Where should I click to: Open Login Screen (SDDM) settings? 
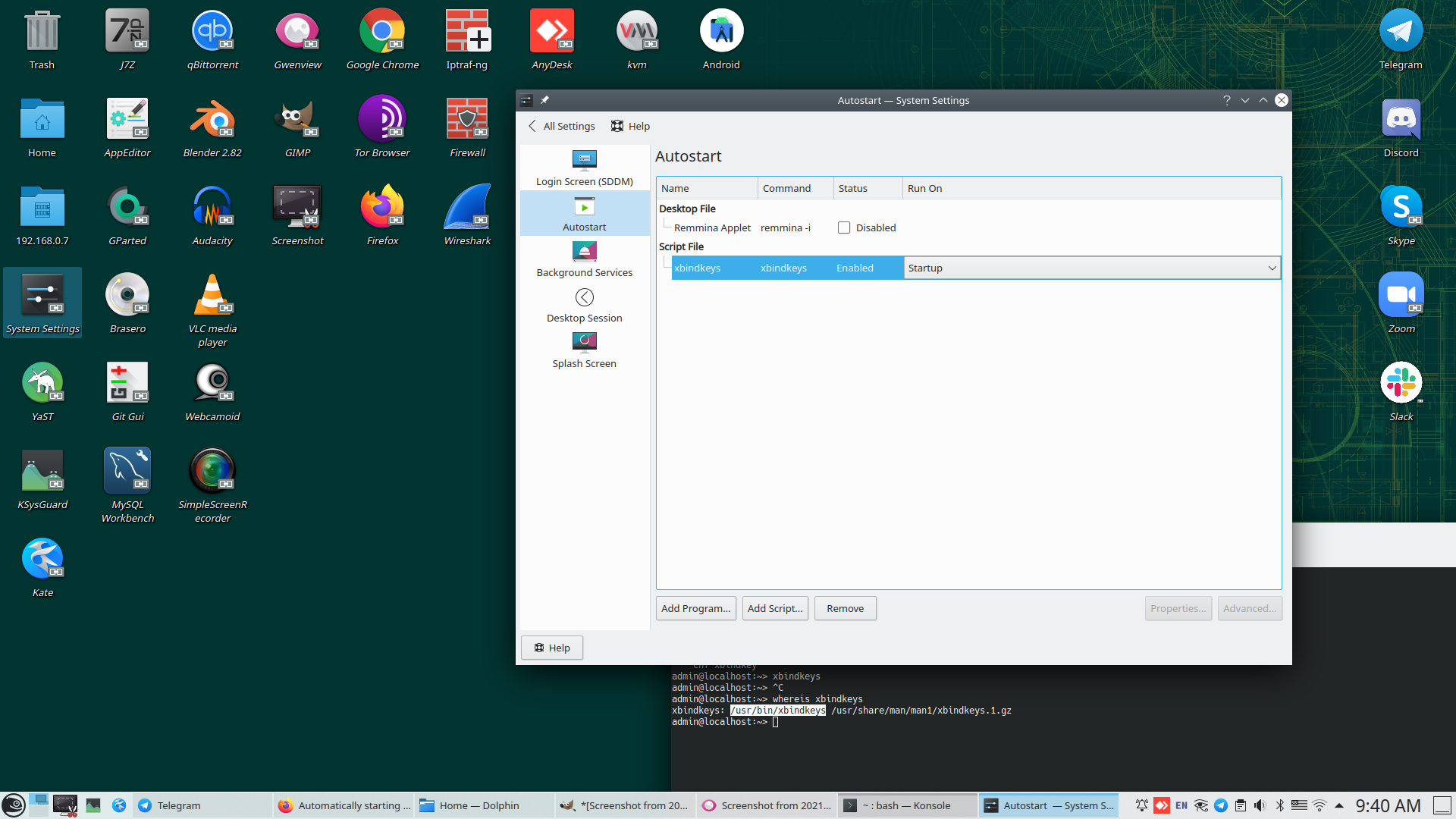(x=584, y=168)
